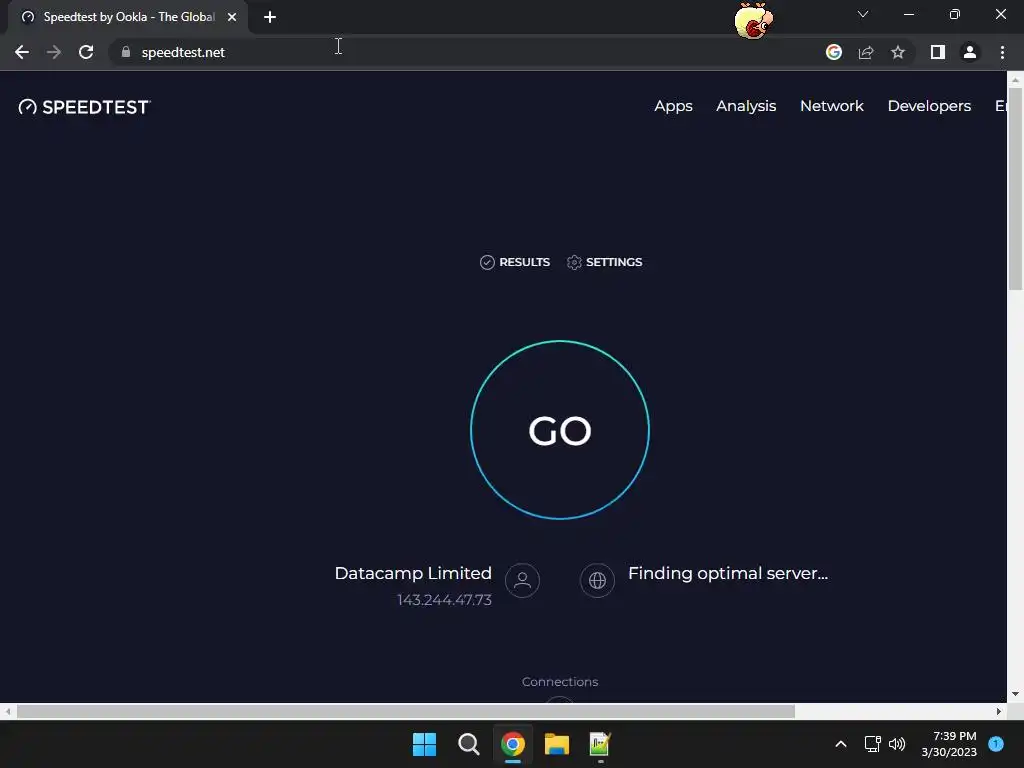Click the share page icon

[866, 52]
